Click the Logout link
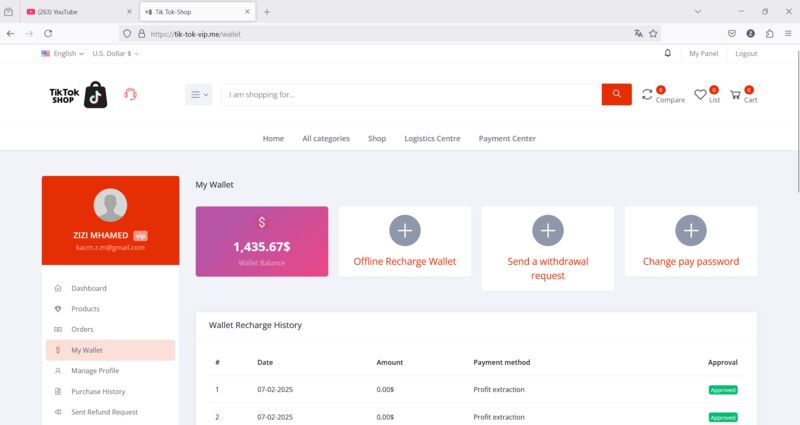The image size is (800, 425). (x=746, y=54)
